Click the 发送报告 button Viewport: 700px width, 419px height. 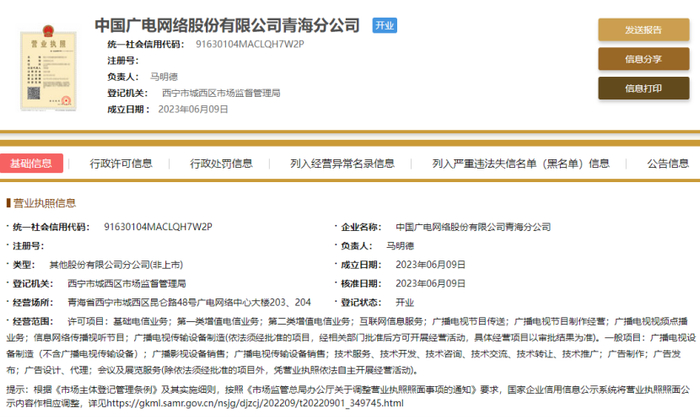[x=643, y=30]
